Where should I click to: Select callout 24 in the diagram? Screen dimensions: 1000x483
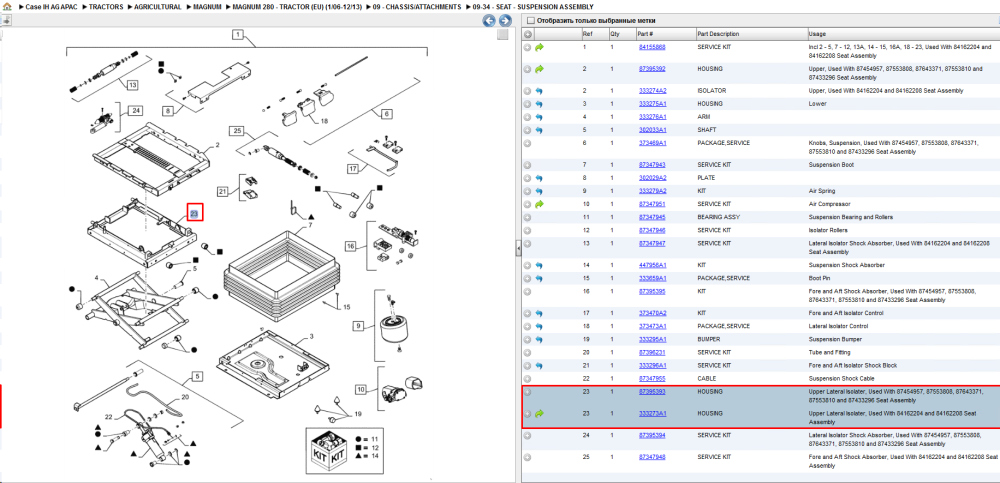[135, 110]
